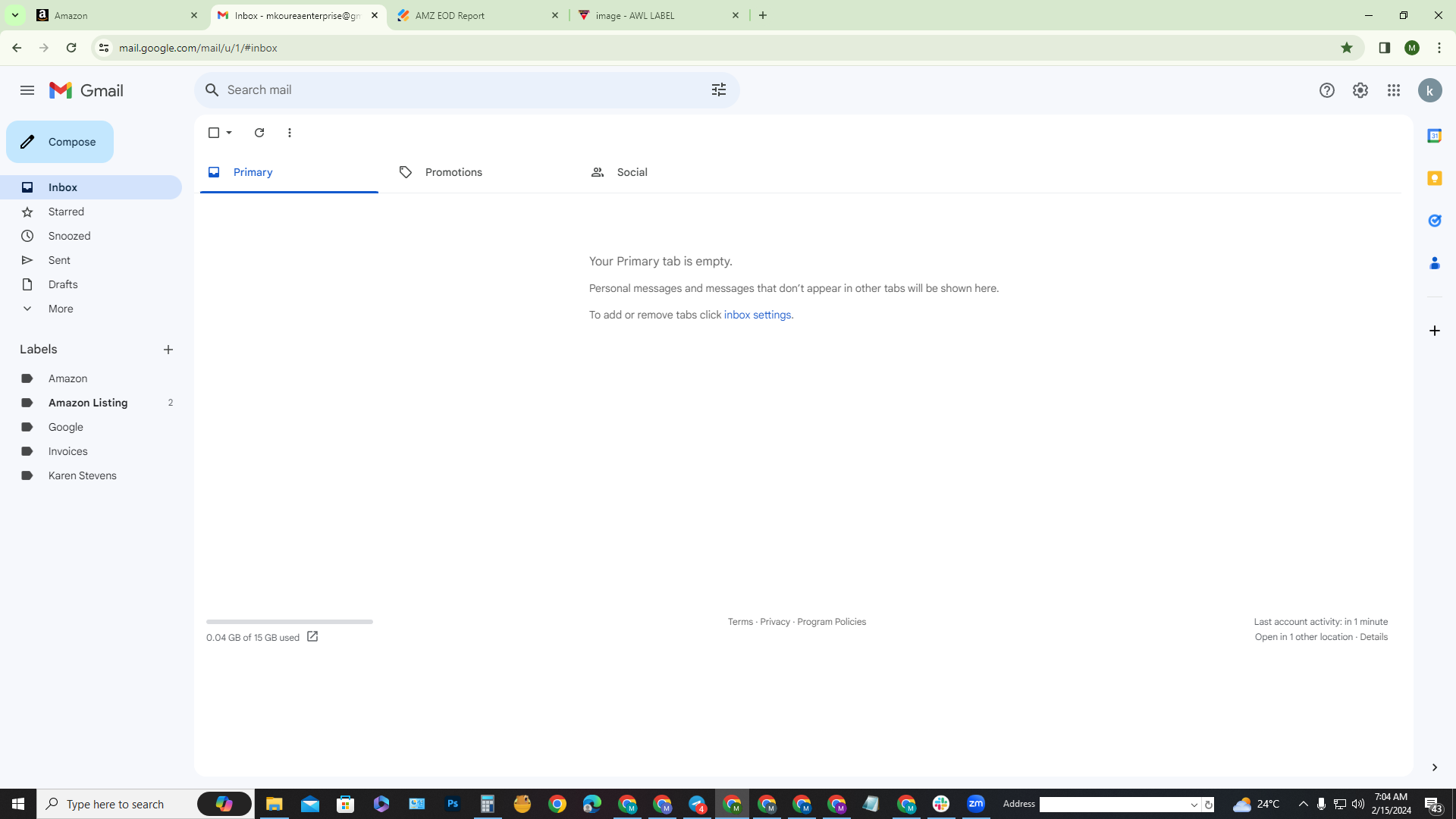Get add-ons with the plus icon in the side panel
This screenshot has width=1456, height=819.
[x=1435, y=331]
